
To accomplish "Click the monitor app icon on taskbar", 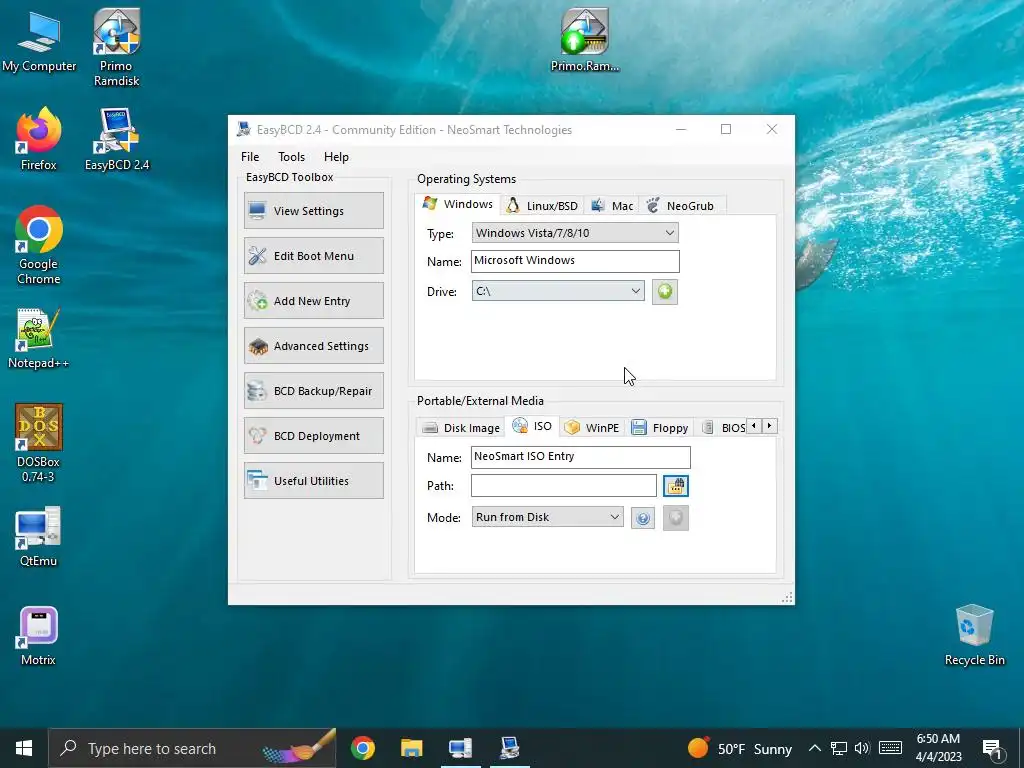I will tap(460, 748).
